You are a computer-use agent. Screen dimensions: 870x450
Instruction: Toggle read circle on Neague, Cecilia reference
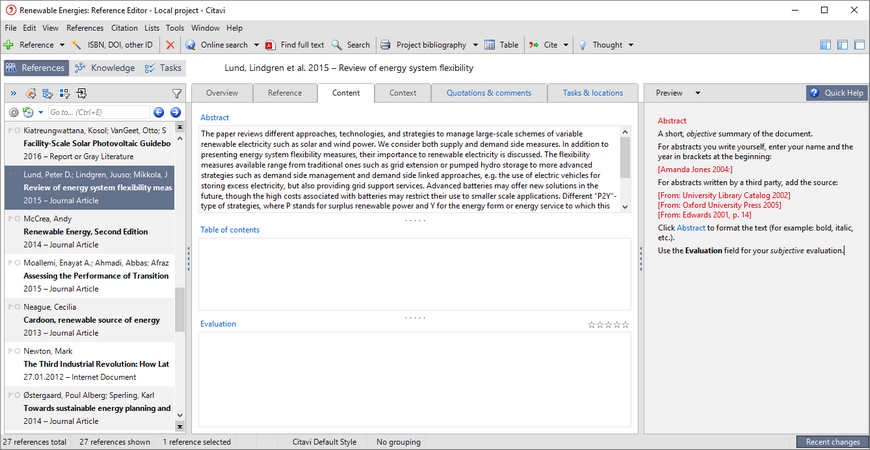coord(18,307)
